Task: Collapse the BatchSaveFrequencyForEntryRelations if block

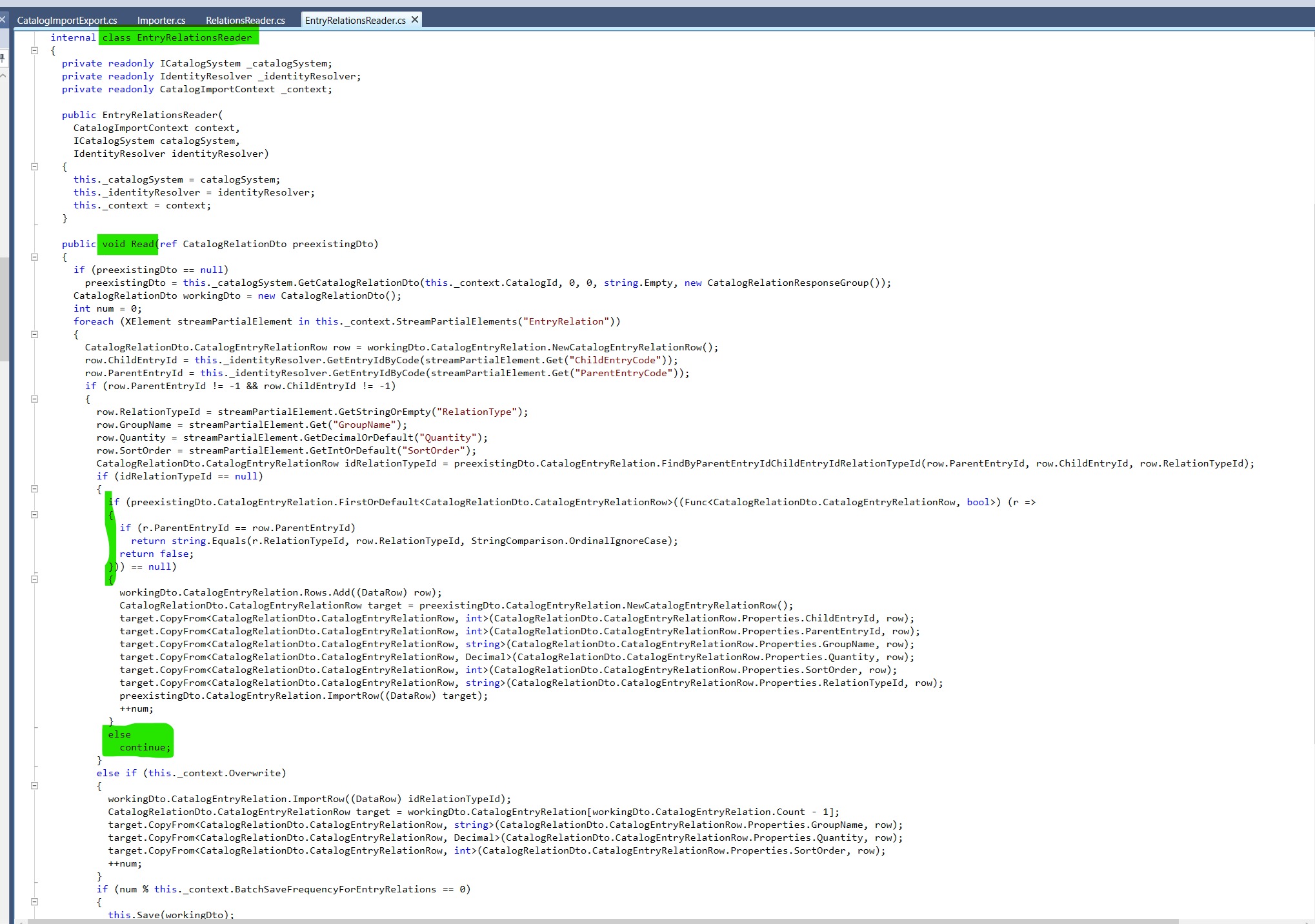Action: (35, 902)
